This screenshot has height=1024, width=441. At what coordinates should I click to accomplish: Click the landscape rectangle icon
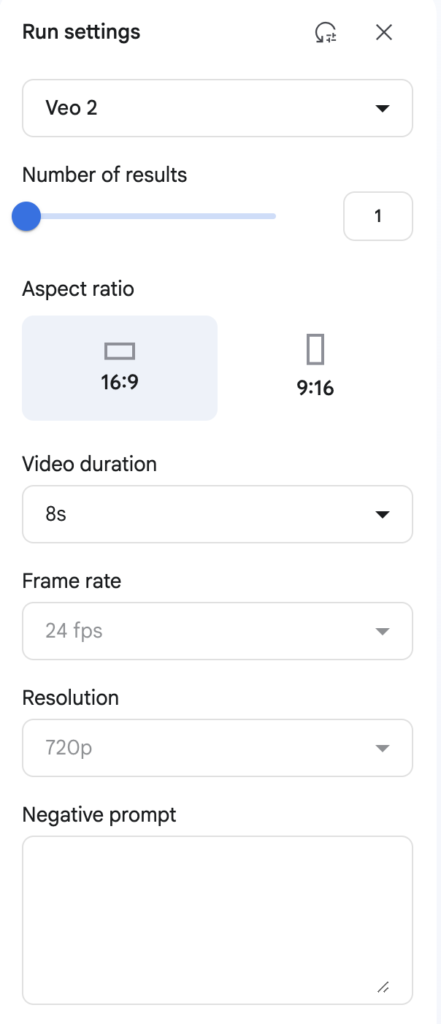tap(120, 352)
